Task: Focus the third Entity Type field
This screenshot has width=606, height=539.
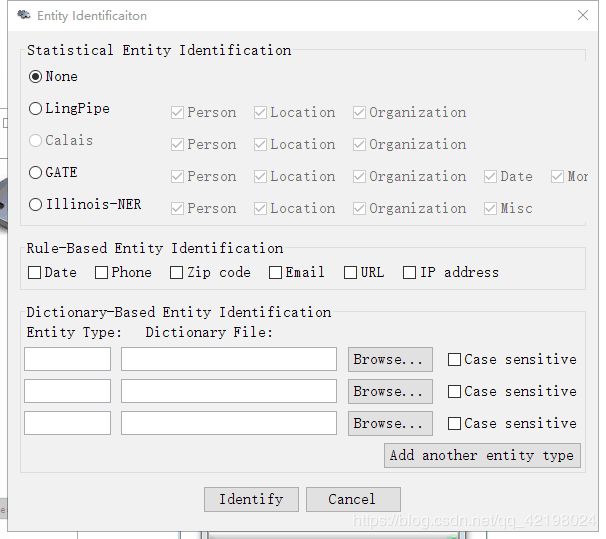Action: point(67,423)
